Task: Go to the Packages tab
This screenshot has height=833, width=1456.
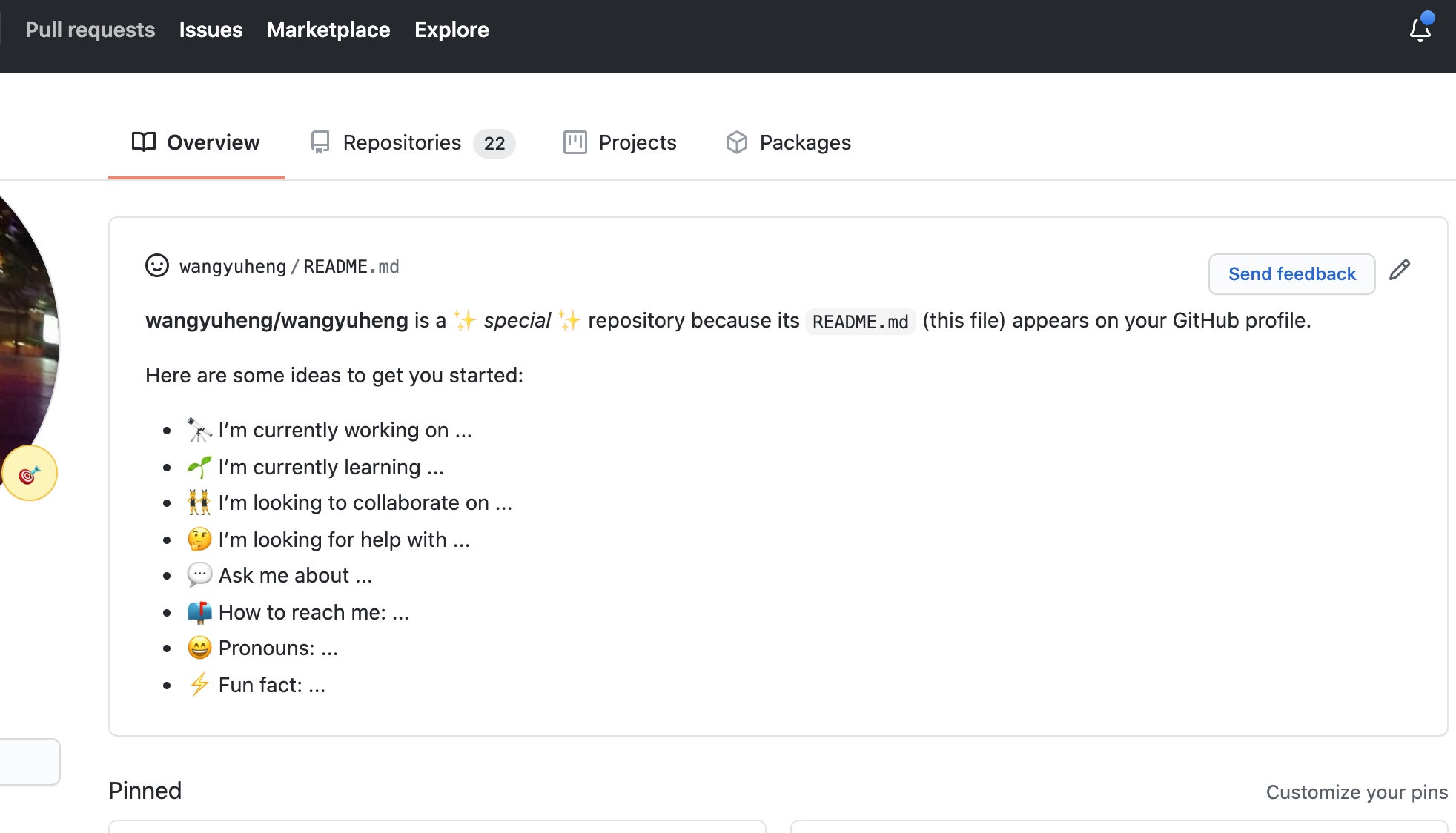Action: [804, 142]
